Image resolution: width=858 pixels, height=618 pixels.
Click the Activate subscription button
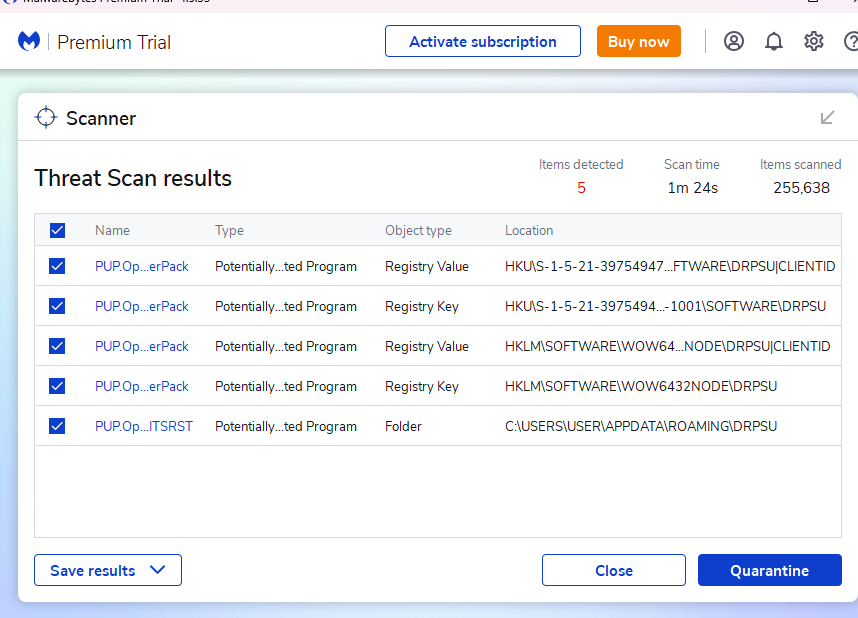(483, 41)
